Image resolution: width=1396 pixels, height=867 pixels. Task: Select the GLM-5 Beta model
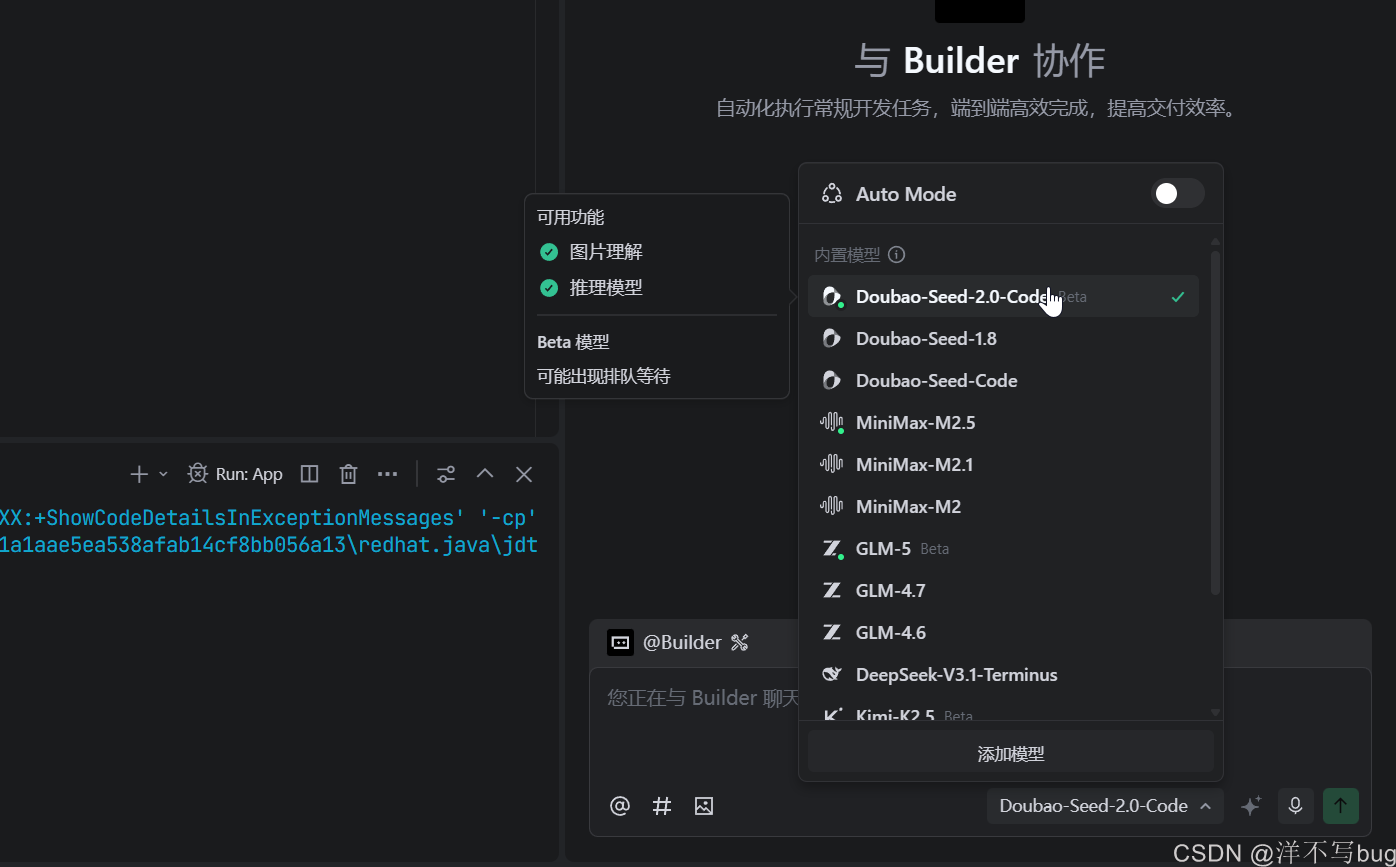1003,549
